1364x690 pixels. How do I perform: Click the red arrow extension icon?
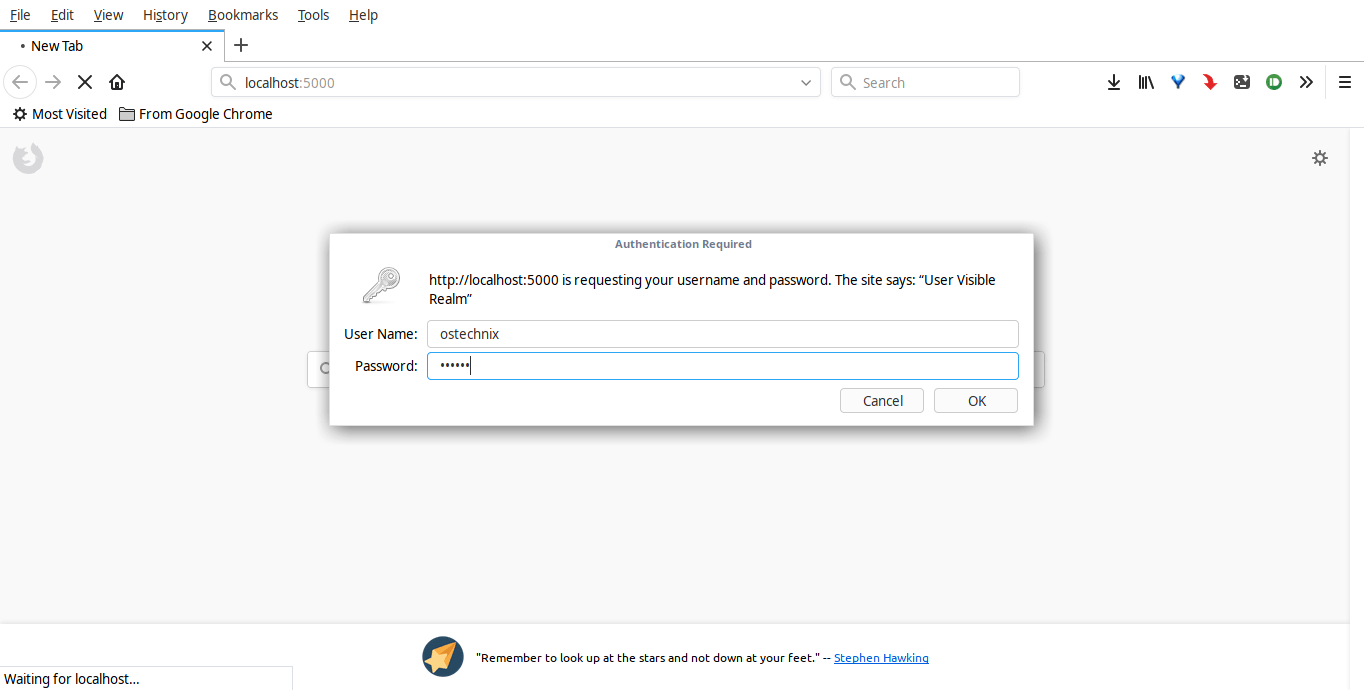[x=1210, y=83]
